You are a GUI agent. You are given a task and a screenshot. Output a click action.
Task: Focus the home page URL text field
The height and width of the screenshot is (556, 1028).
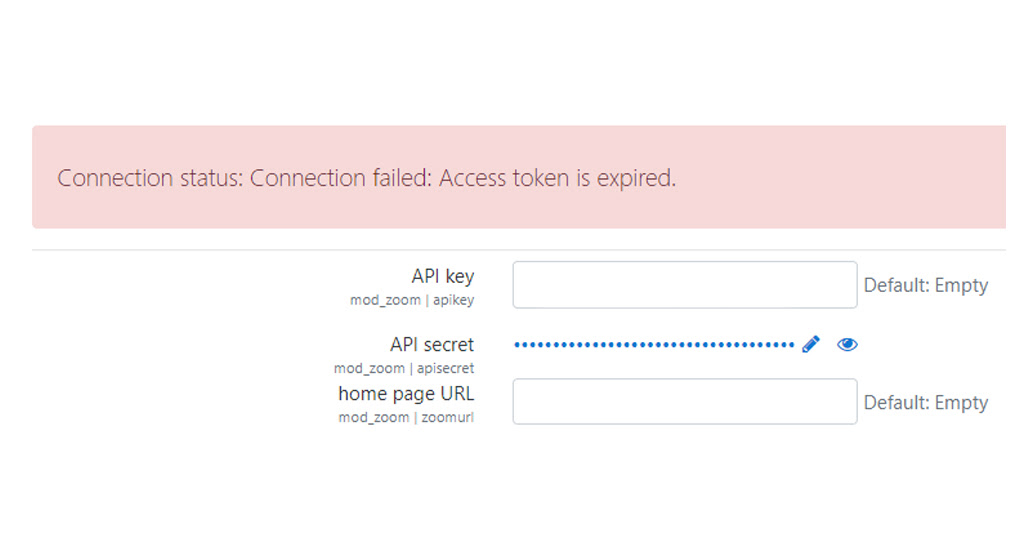tap(684, 401)
